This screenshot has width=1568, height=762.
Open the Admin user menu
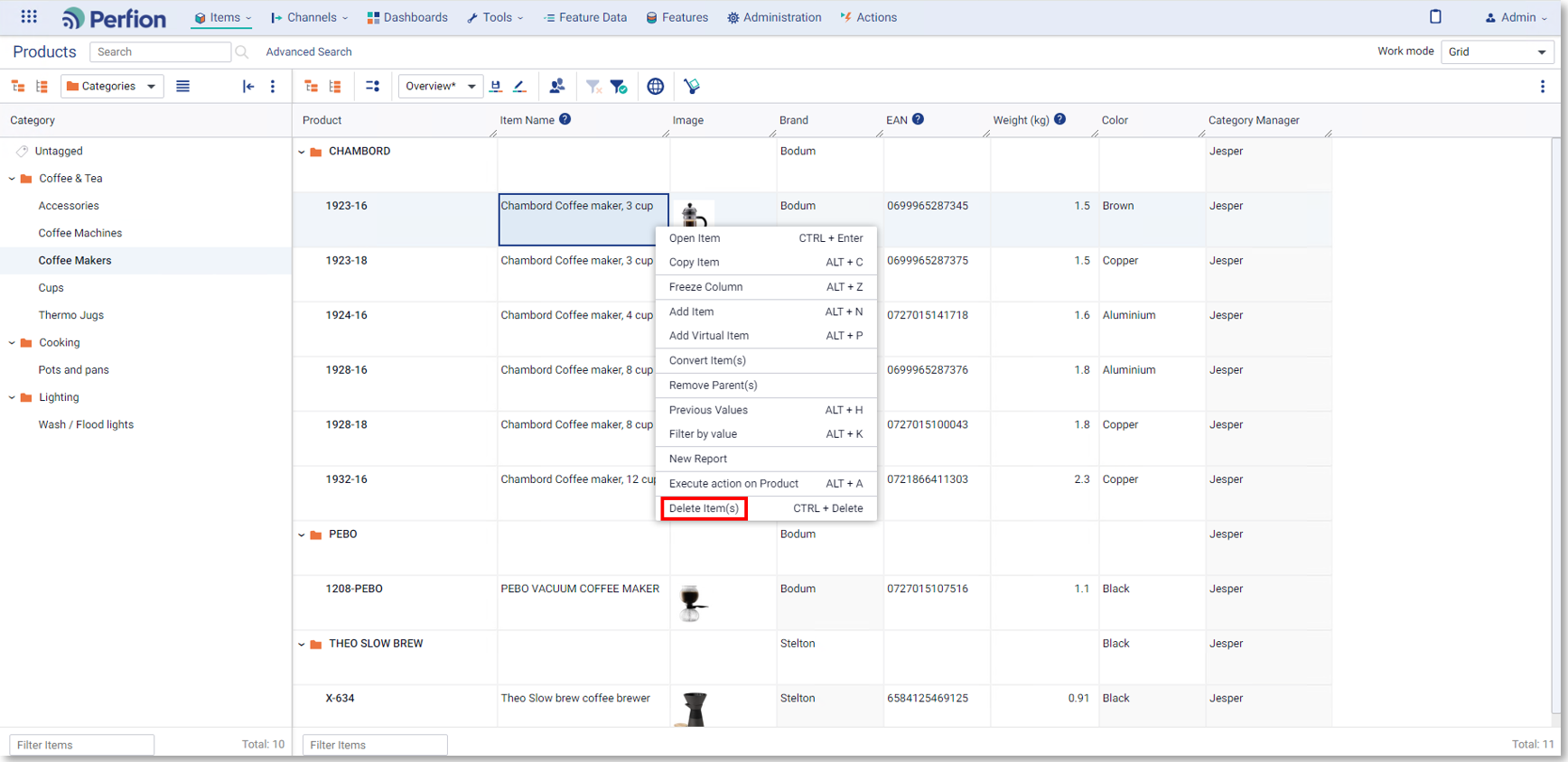[1516, 18]
